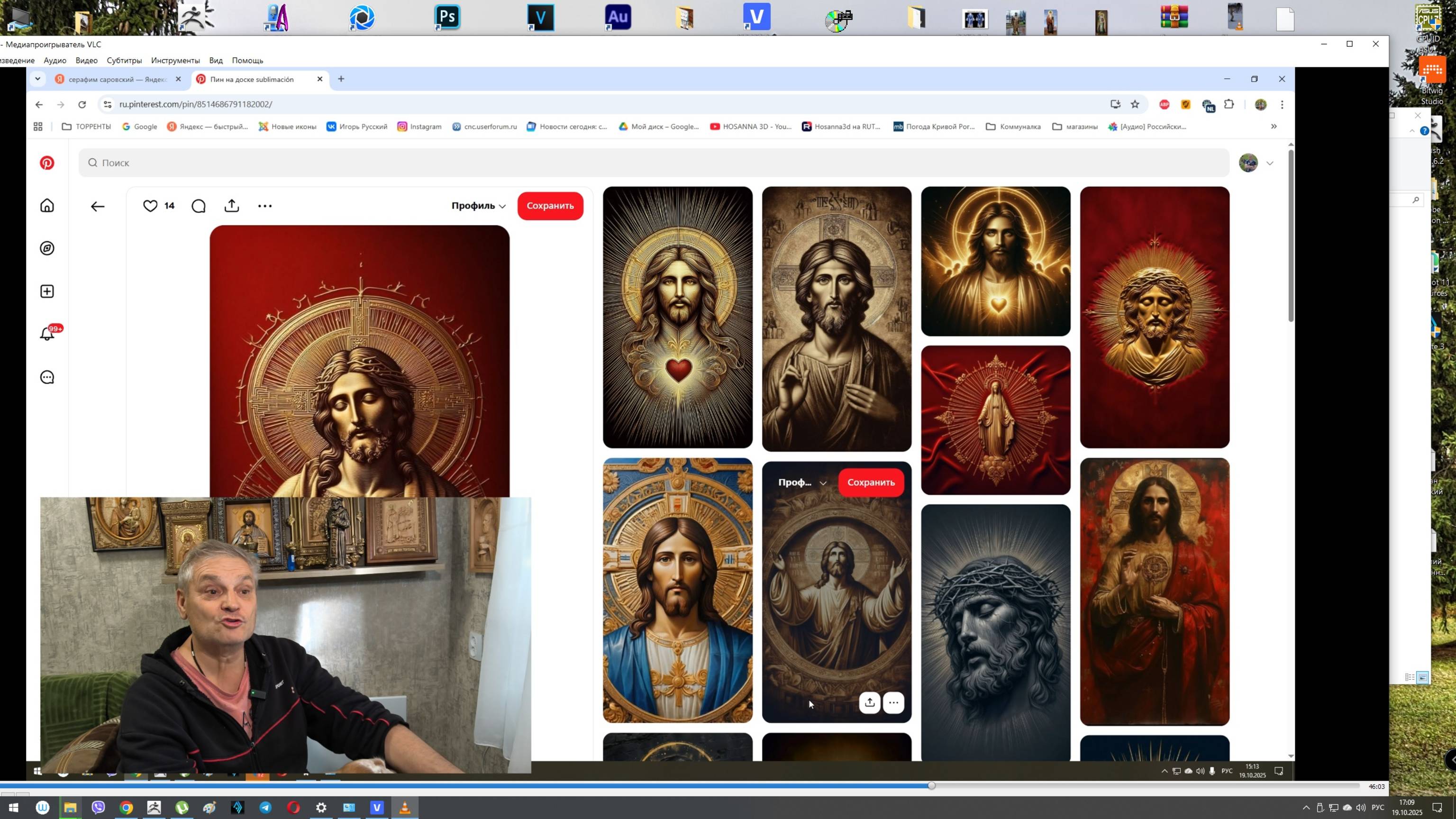Click the create pin plus icon

pos(47,291)
